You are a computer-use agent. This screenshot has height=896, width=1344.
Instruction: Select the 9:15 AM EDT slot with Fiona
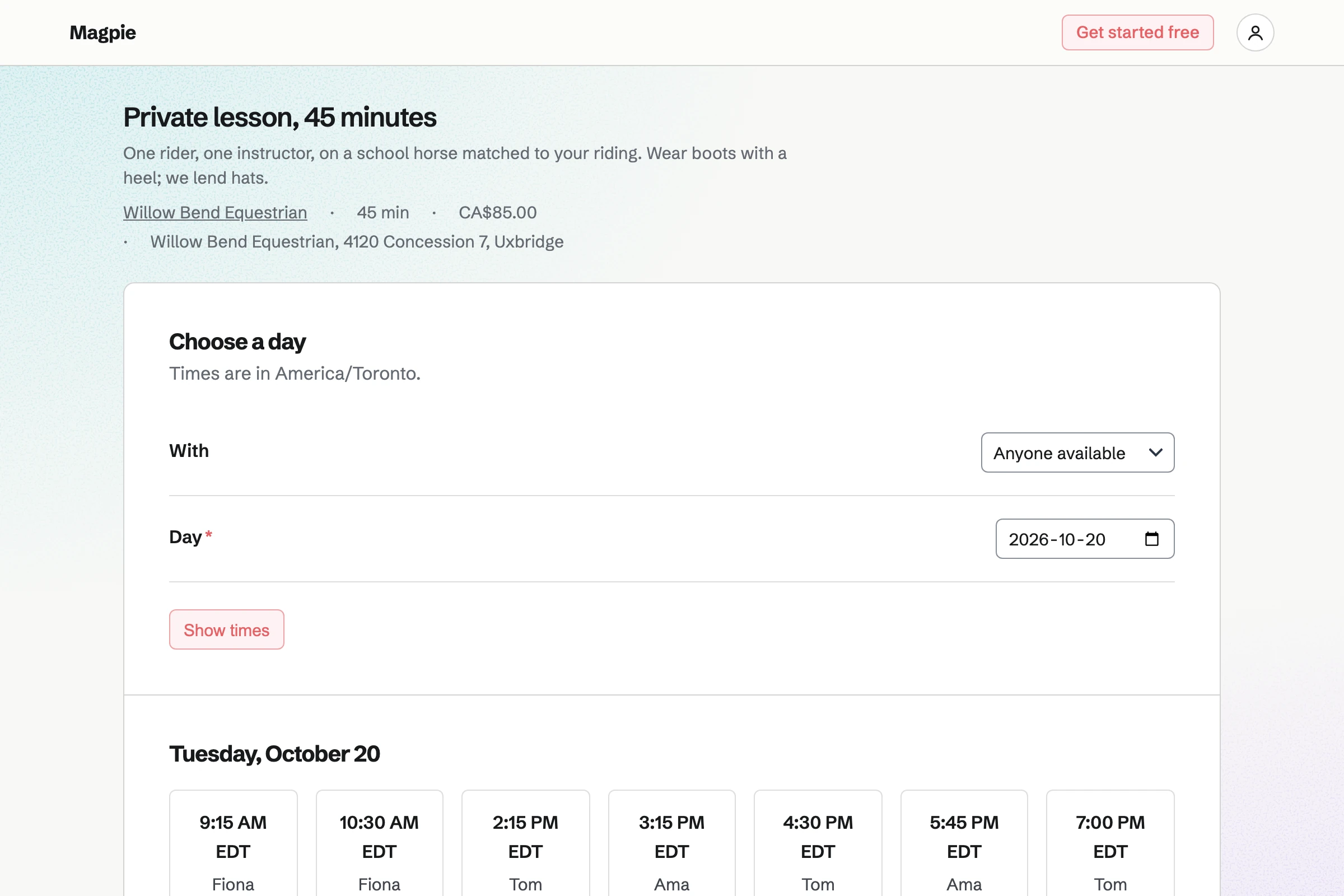[233, 843]
